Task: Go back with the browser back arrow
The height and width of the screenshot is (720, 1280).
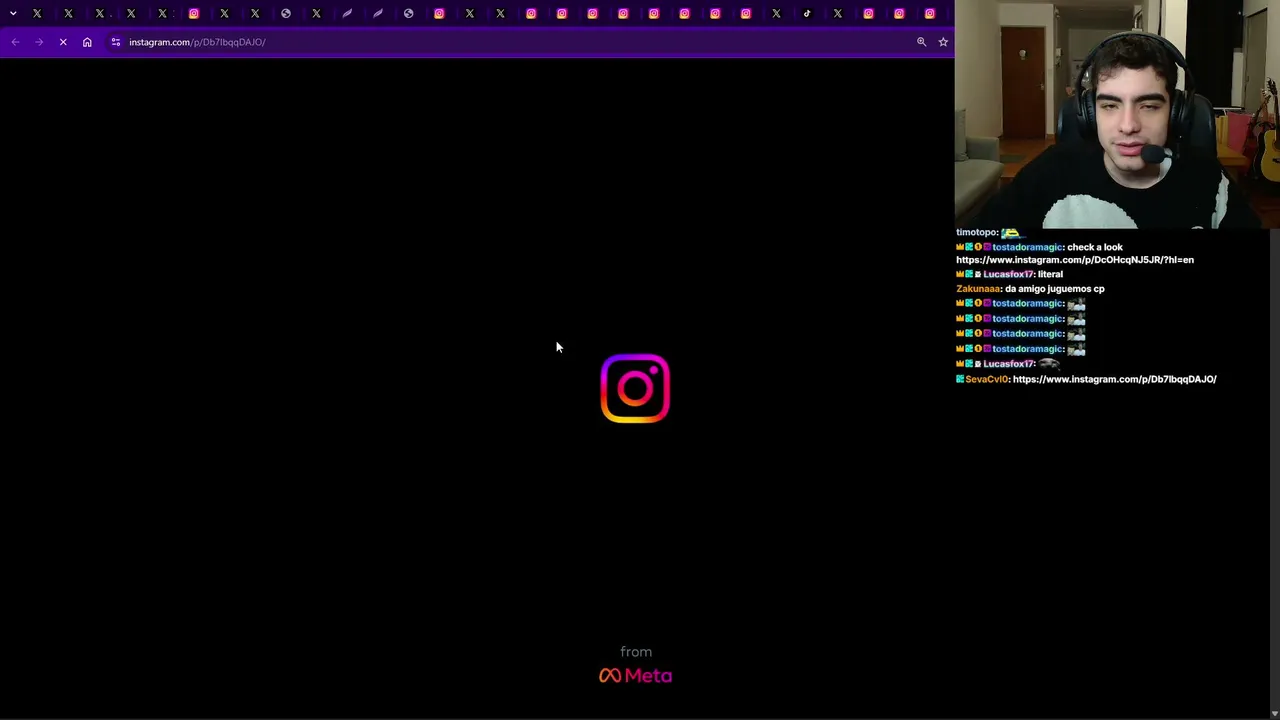Action: click(15, 42)
